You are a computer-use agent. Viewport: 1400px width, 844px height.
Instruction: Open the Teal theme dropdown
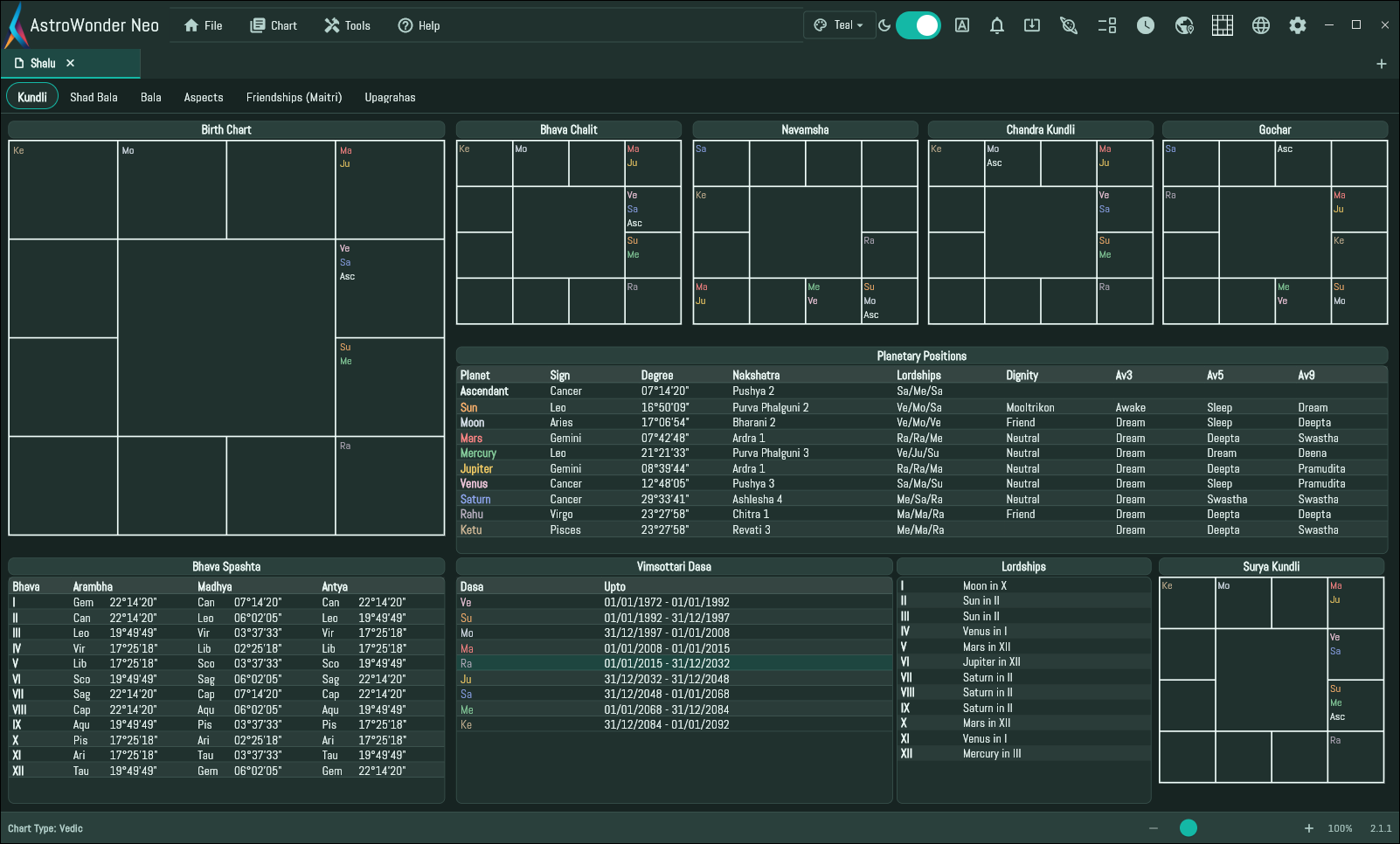point(838,25)
